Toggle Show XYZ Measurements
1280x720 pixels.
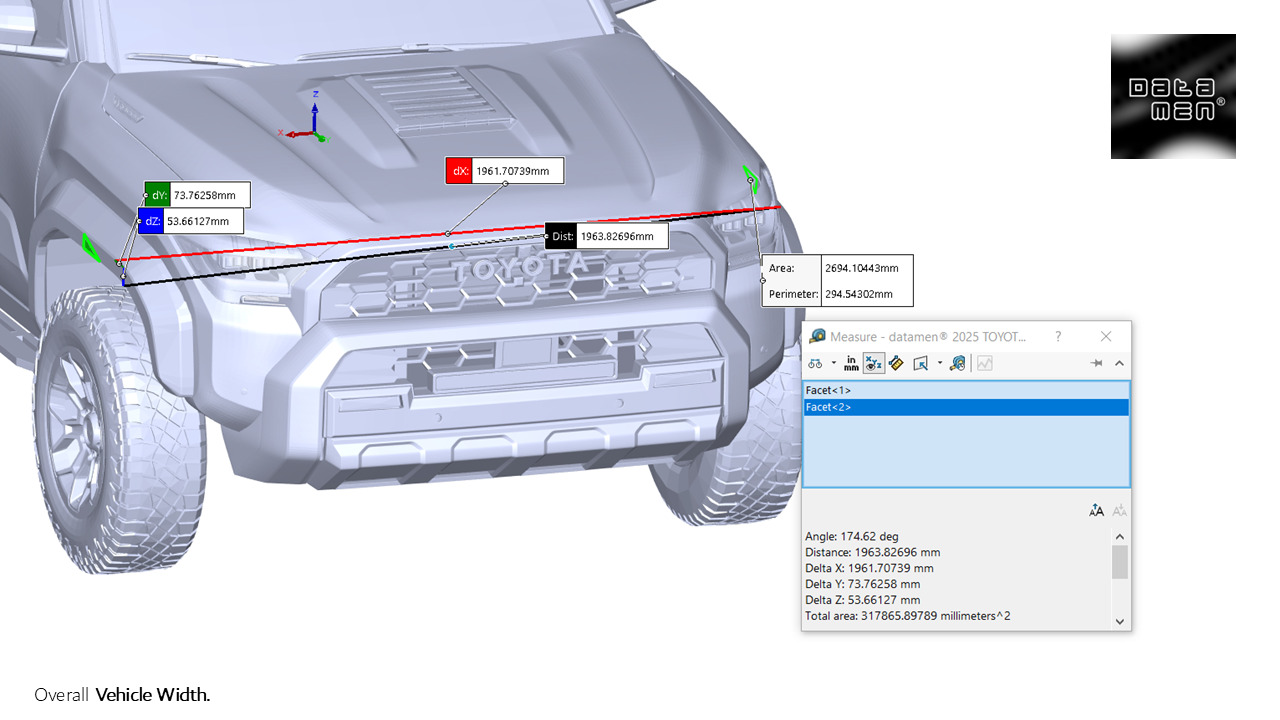[x=874, y=363]
